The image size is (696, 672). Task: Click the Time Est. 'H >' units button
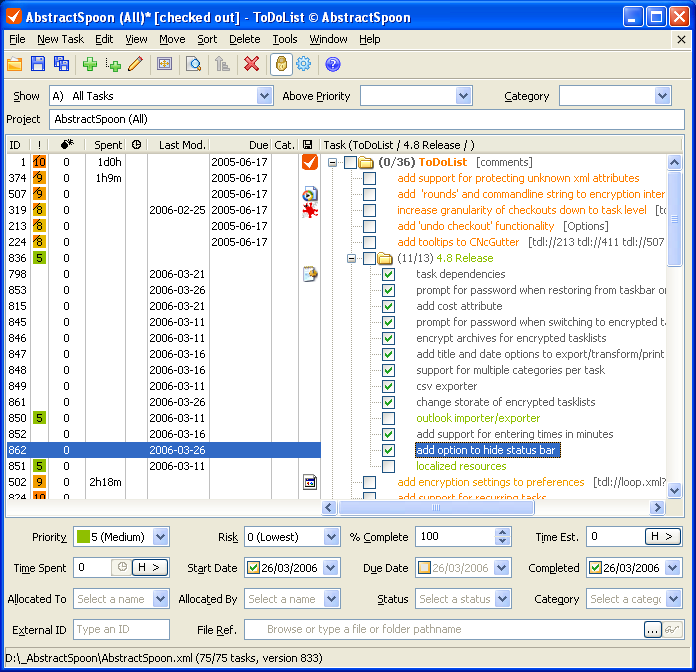[662, 537]
